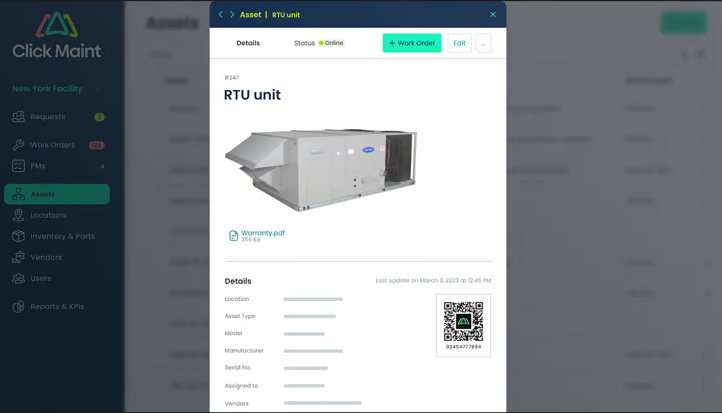
Task: Switch to the Details tab
Action: [248, 43]
